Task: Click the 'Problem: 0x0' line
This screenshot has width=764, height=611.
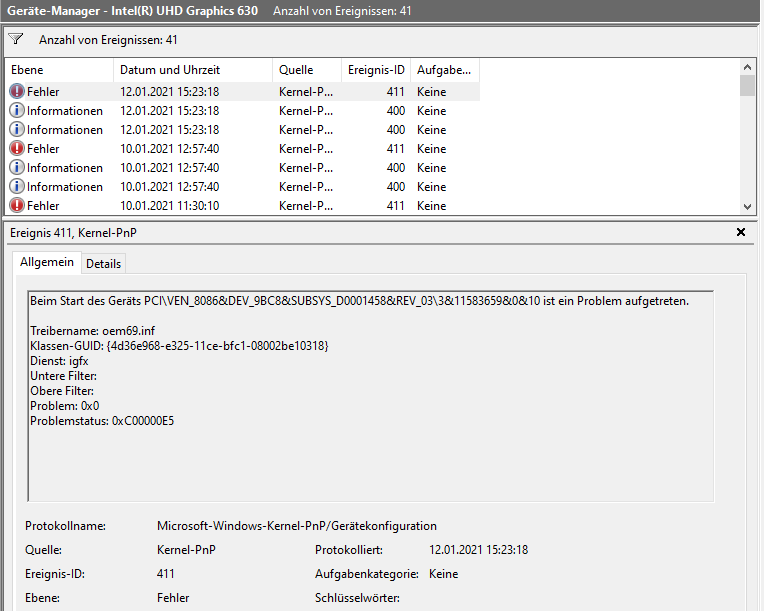Action: (65, 406)
